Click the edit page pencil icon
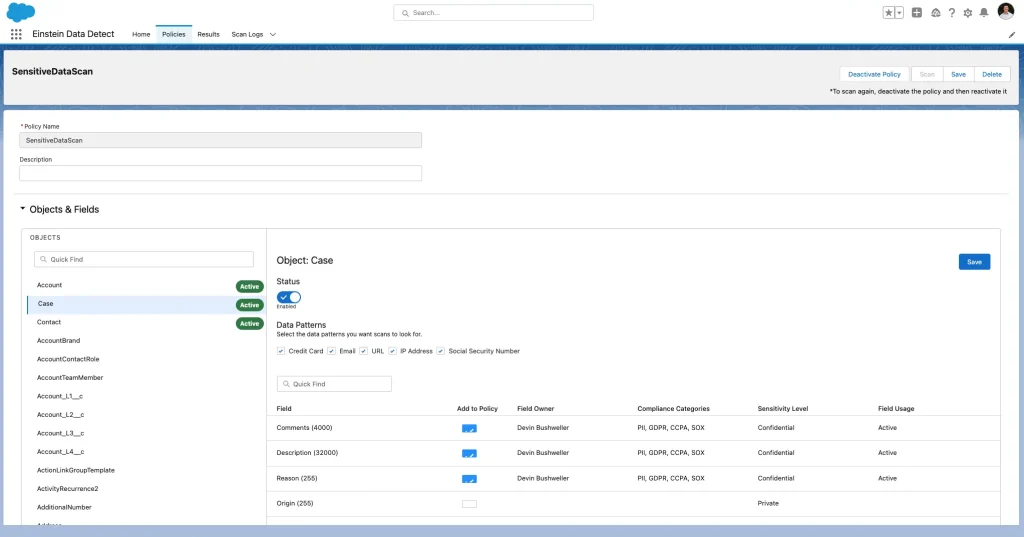The width and height of the screenshot is (1024, 537). (x=1012, y=35)
